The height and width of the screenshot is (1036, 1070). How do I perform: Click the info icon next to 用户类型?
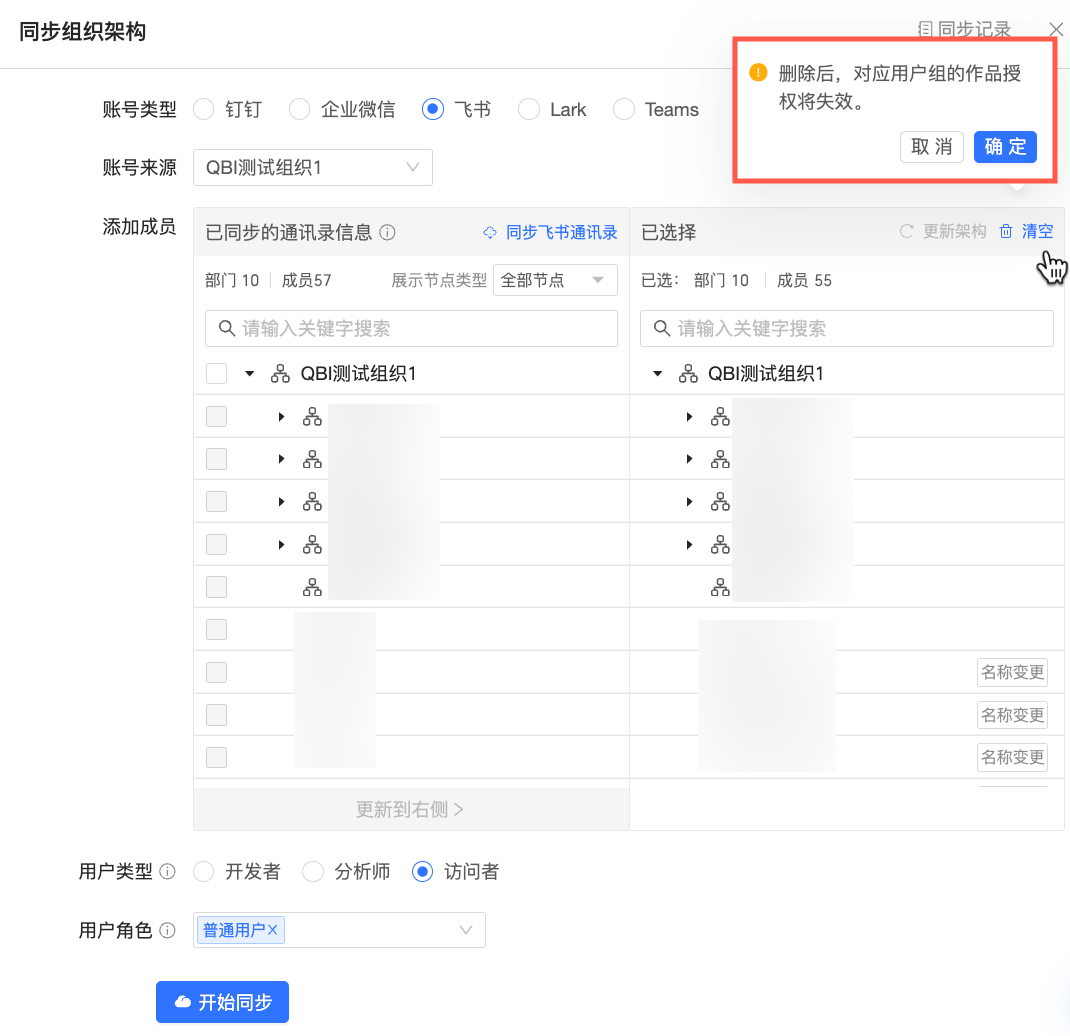point(167,872)
